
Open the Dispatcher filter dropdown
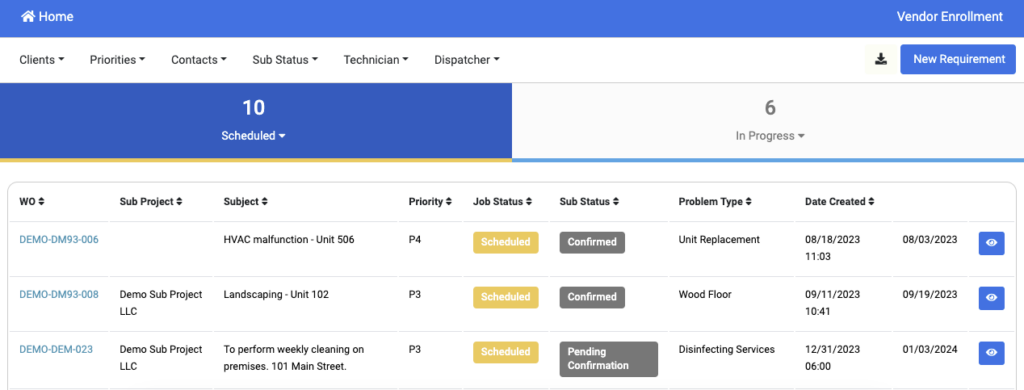tap(467, 59)
